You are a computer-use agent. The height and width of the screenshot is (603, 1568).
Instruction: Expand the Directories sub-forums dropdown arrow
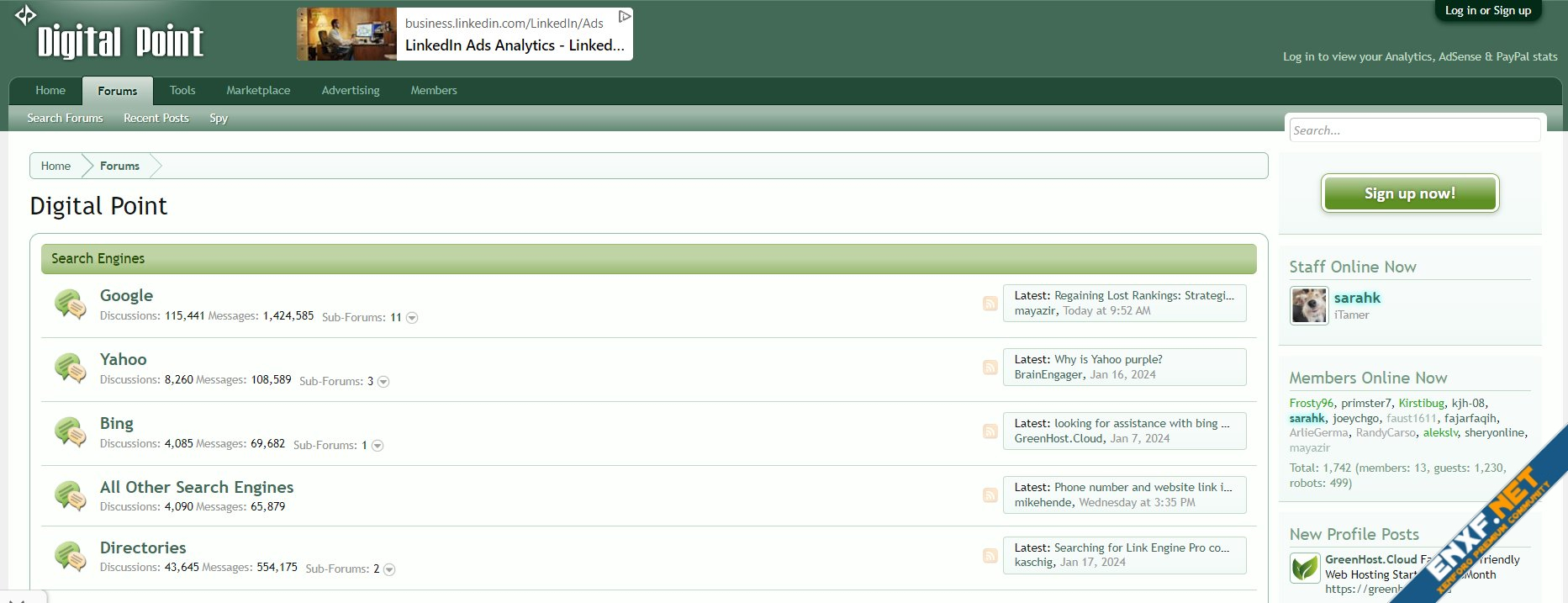click(389, 569)
